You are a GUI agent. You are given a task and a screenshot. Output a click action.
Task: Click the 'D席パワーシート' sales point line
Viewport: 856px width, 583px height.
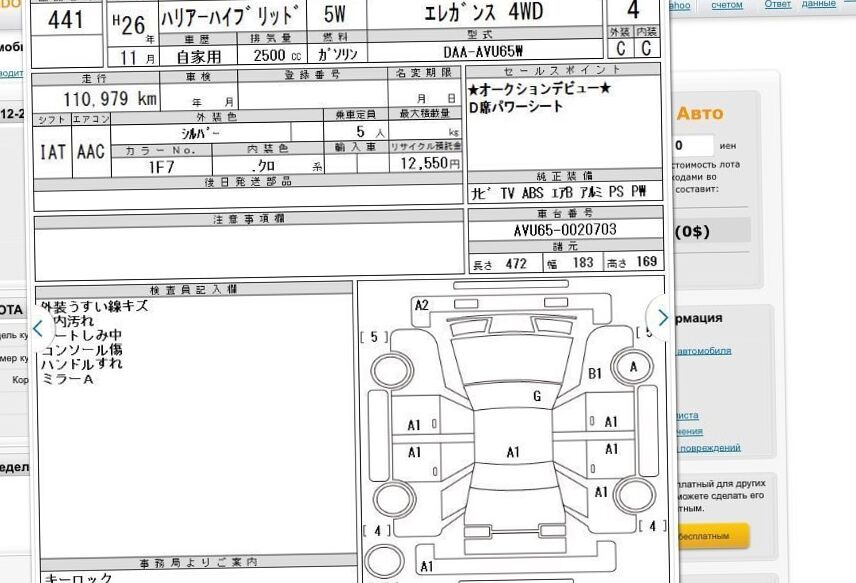(x=515, y=106)
